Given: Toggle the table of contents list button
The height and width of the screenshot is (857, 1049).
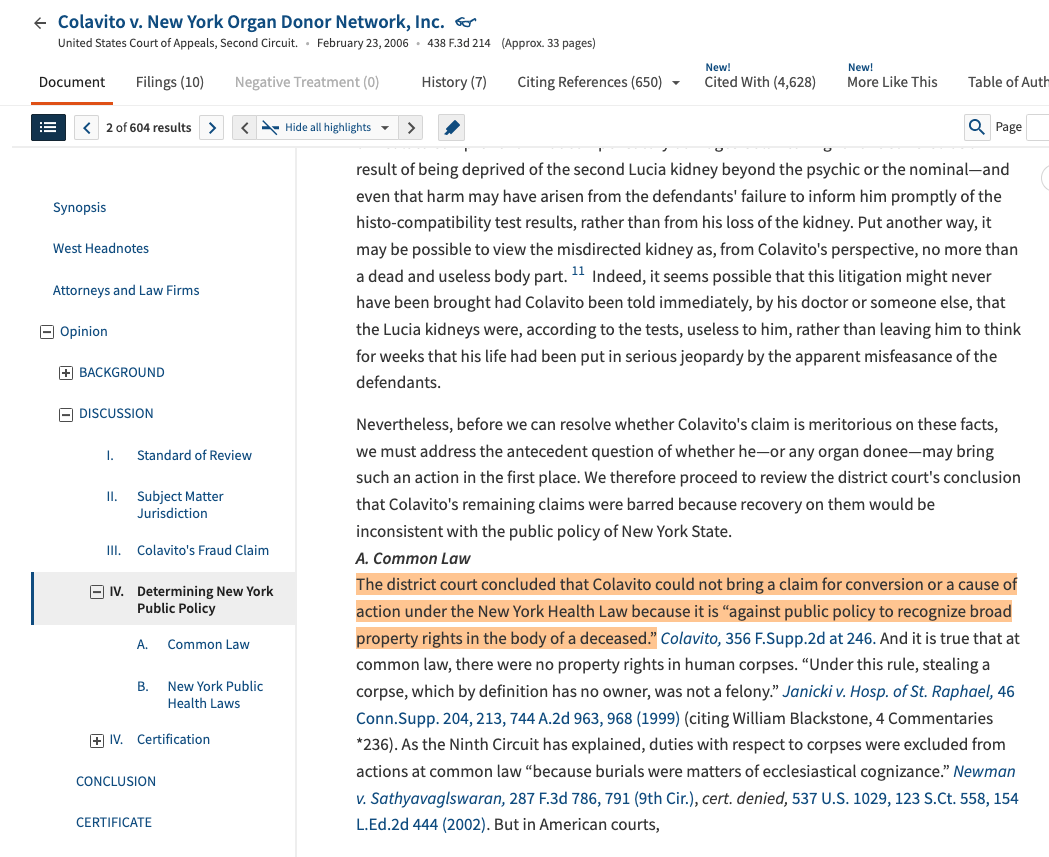Looking at the screenshot, I should [48, 127].
